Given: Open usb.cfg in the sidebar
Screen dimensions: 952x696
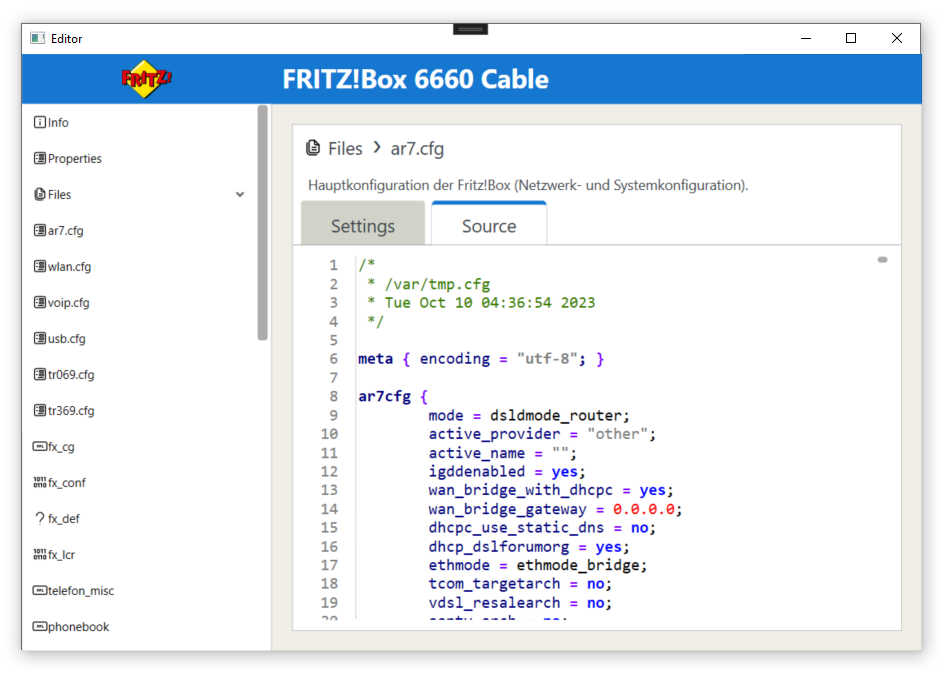Looking at the screenshot, I should 67,338.
